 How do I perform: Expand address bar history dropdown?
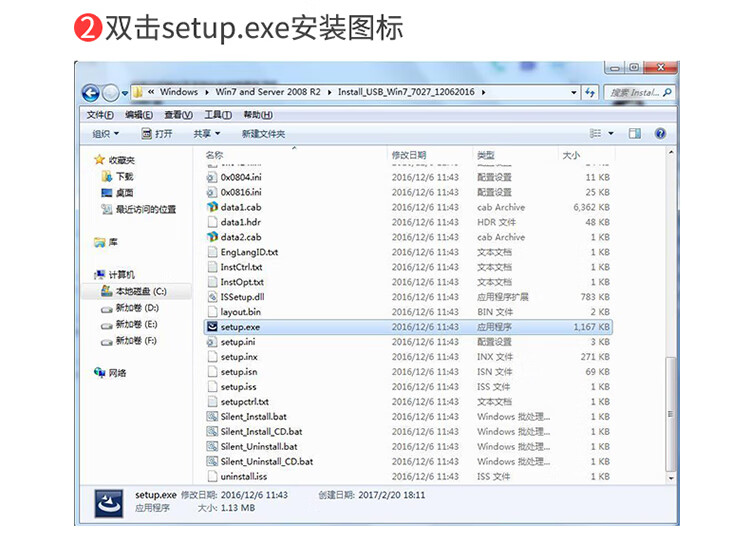click(x=574, y=92)
